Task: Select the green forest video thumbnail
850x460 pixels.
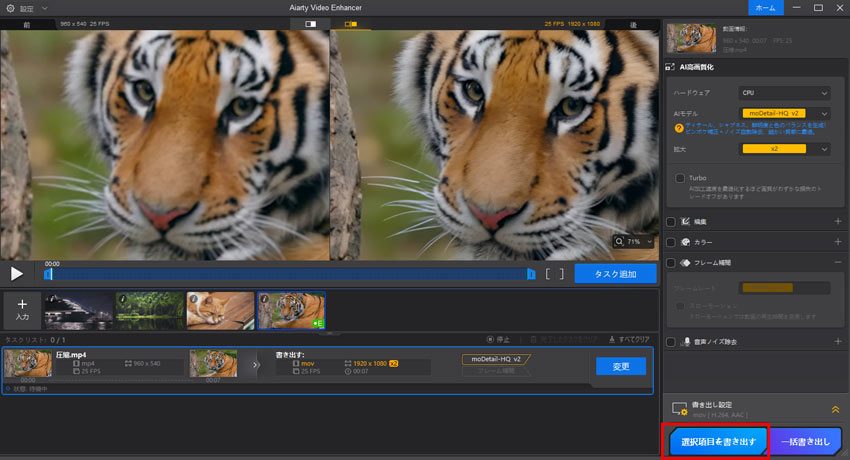Action: click(x=150, y=310)
